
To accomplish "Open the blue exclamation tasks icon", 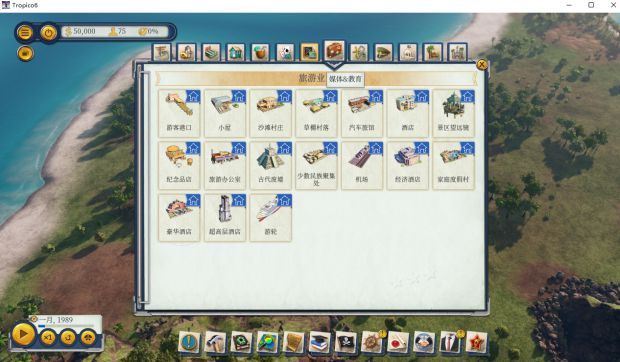I will 189,342.
